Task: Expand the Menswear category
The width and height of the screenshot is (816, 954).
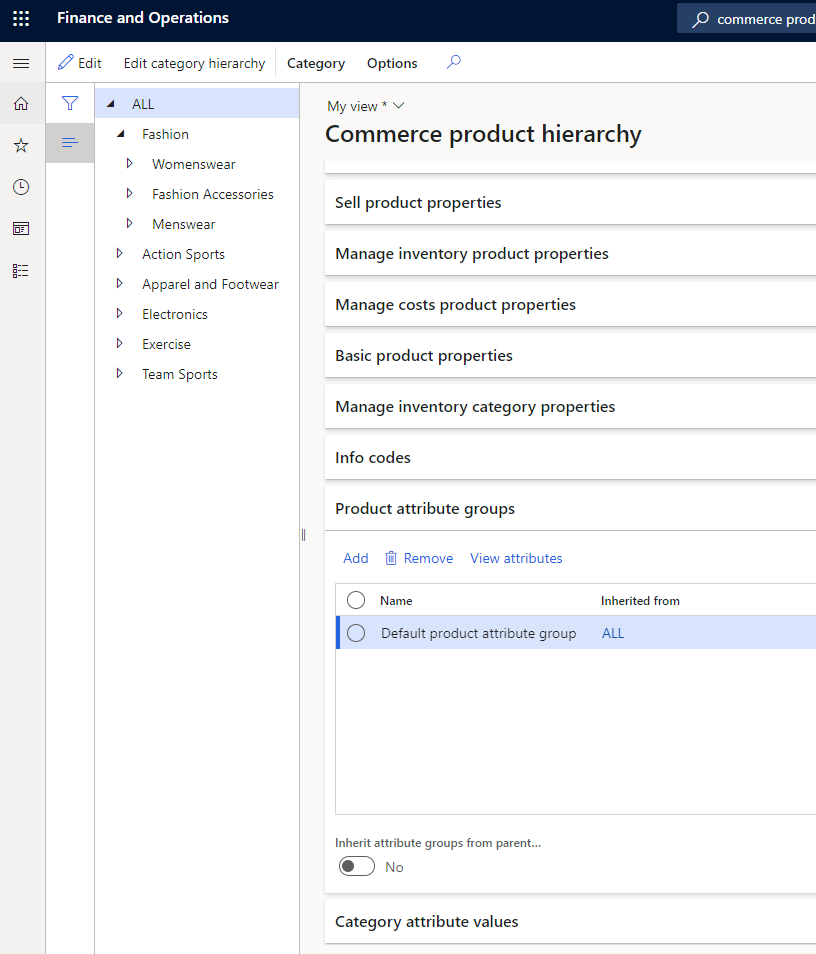Action: (x=129, y=223)
